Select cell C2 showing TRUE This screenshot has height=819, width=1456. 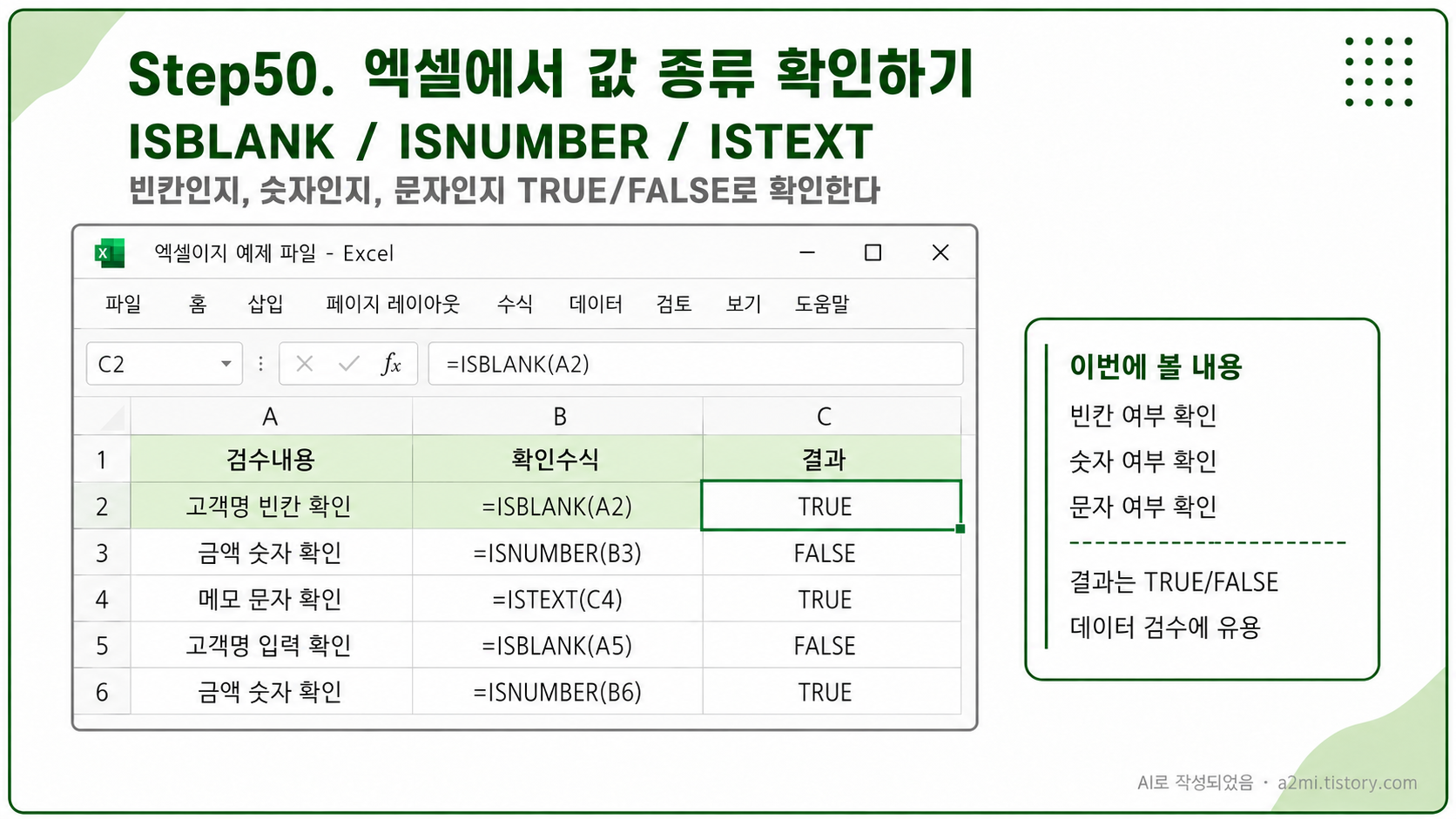pyautogui.click(x=832, y=506)
